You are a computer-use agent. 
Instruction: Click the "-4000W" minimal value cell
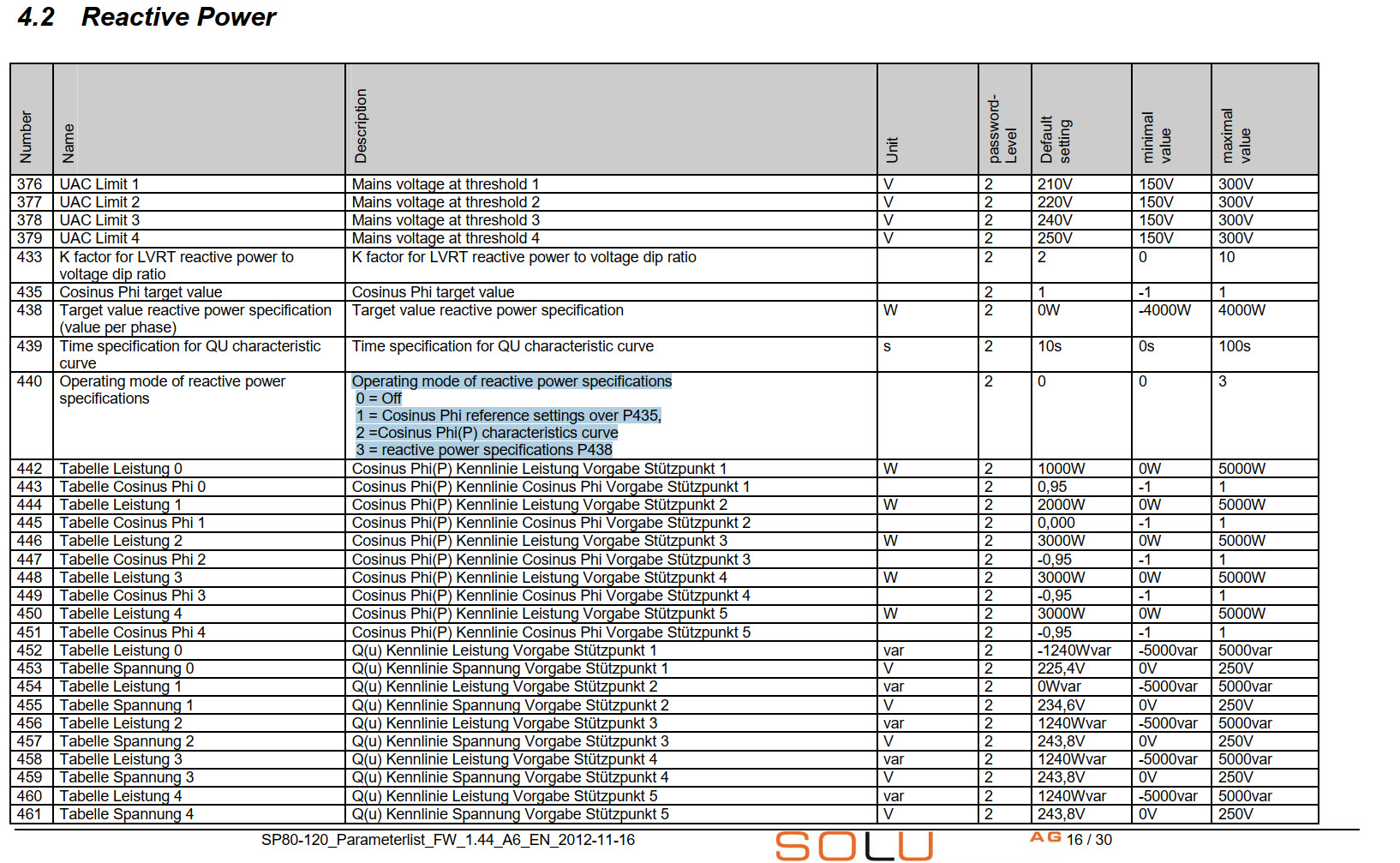[1164, 310]
